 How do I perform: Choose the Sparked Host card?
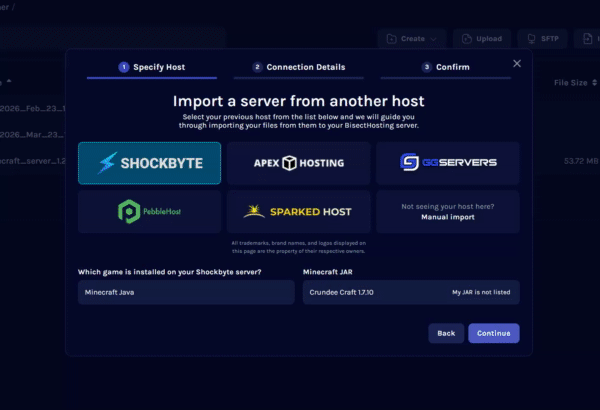(298, 212)
